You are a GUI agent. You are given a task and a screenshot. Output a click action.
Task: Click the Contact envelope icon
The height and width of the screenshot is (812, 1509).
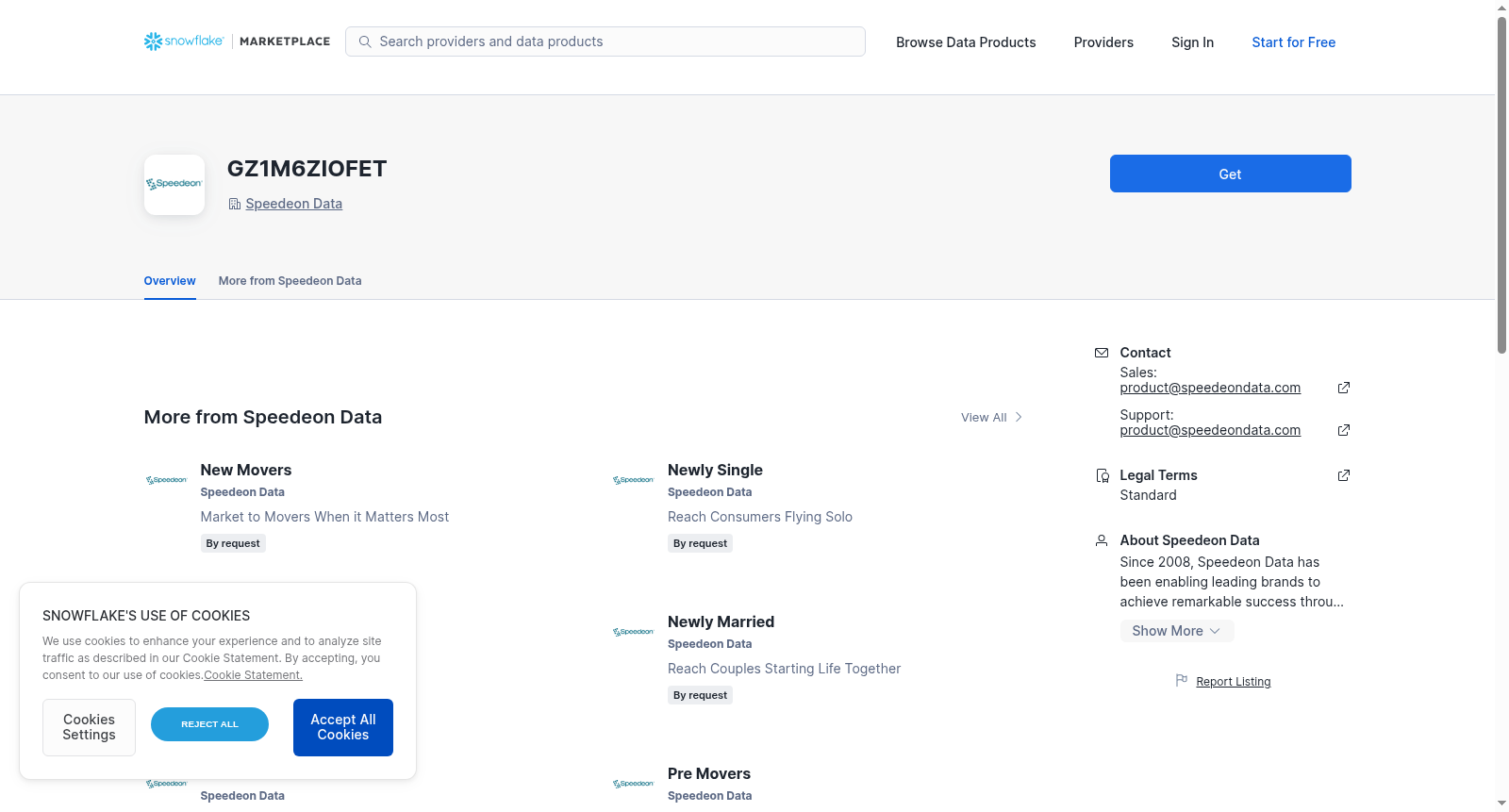(x=1102, y=353)
